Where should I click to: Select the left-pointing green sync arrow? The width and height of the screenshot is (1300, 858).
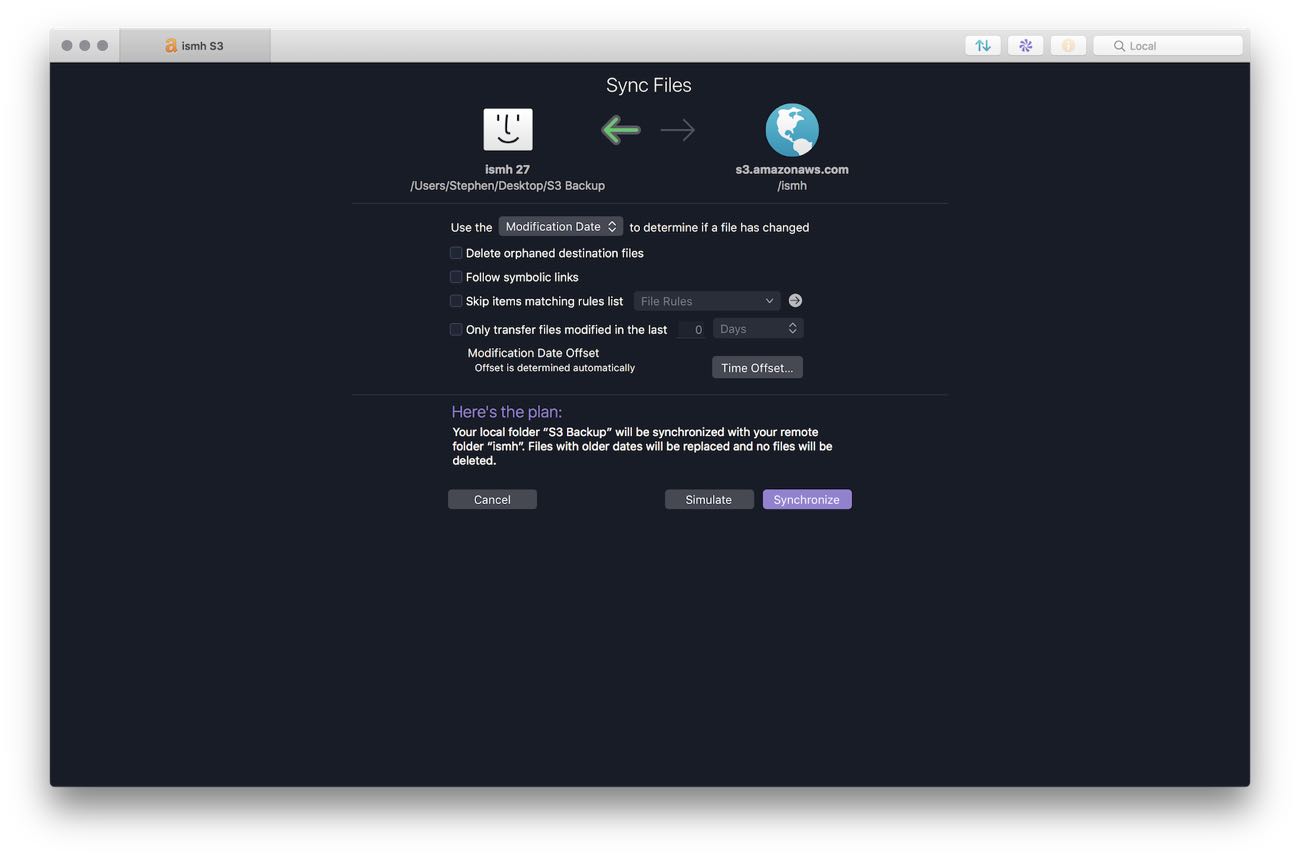(x=620, y=130)
